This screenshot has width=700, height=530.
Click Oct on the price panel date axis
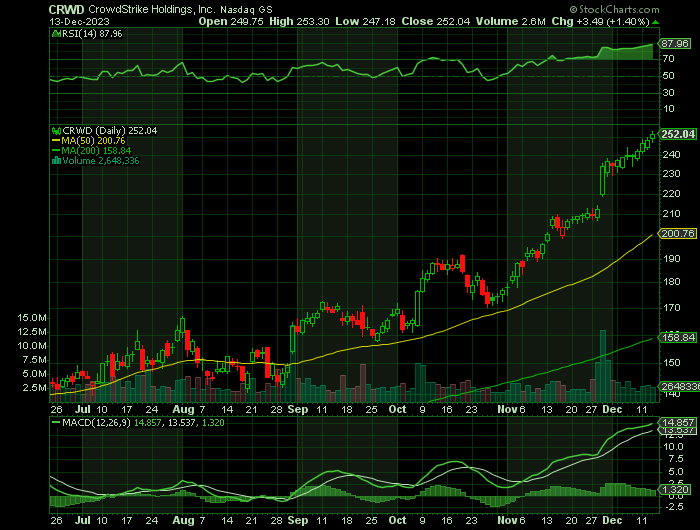click(397, 409)
